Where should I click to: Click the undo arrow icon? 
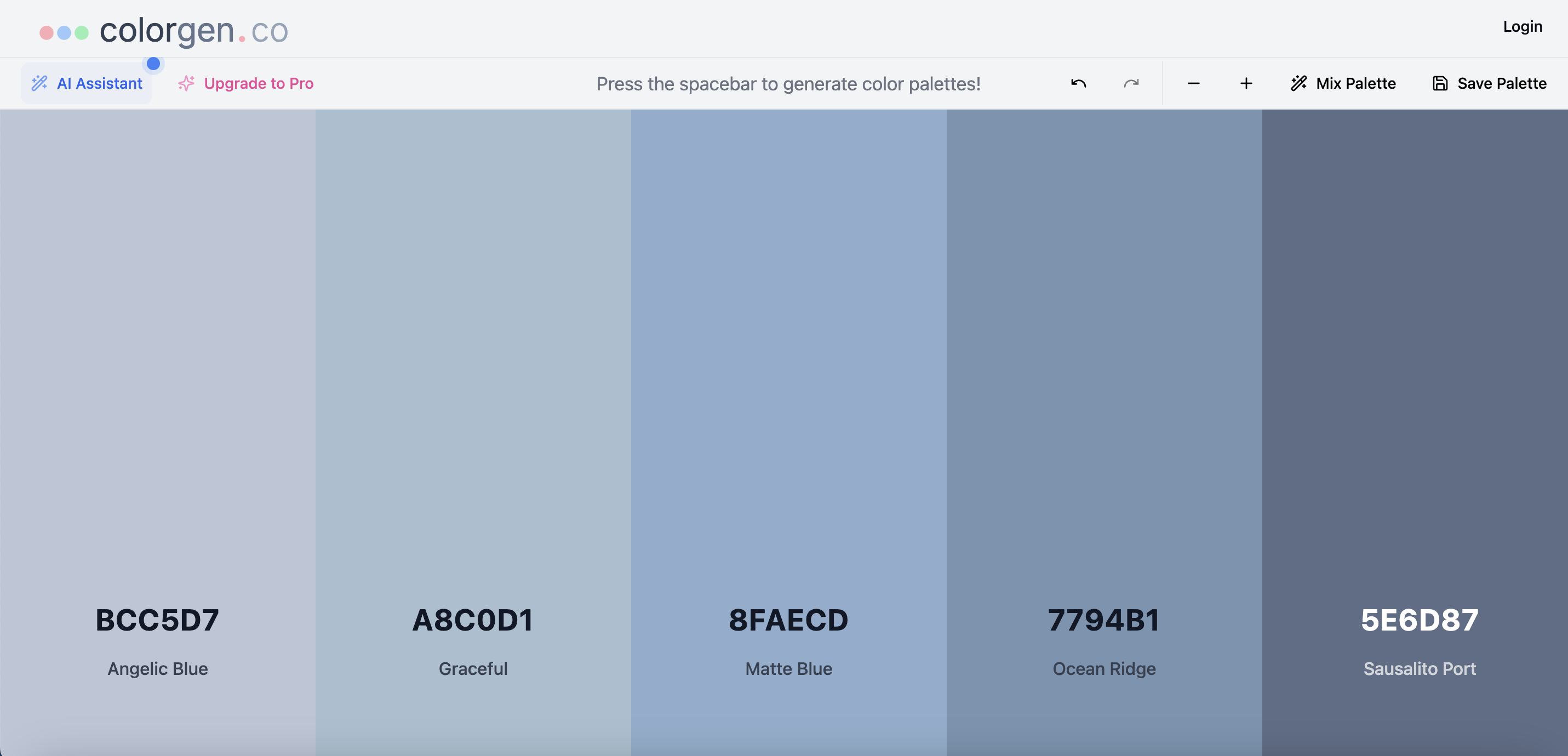1078,83
